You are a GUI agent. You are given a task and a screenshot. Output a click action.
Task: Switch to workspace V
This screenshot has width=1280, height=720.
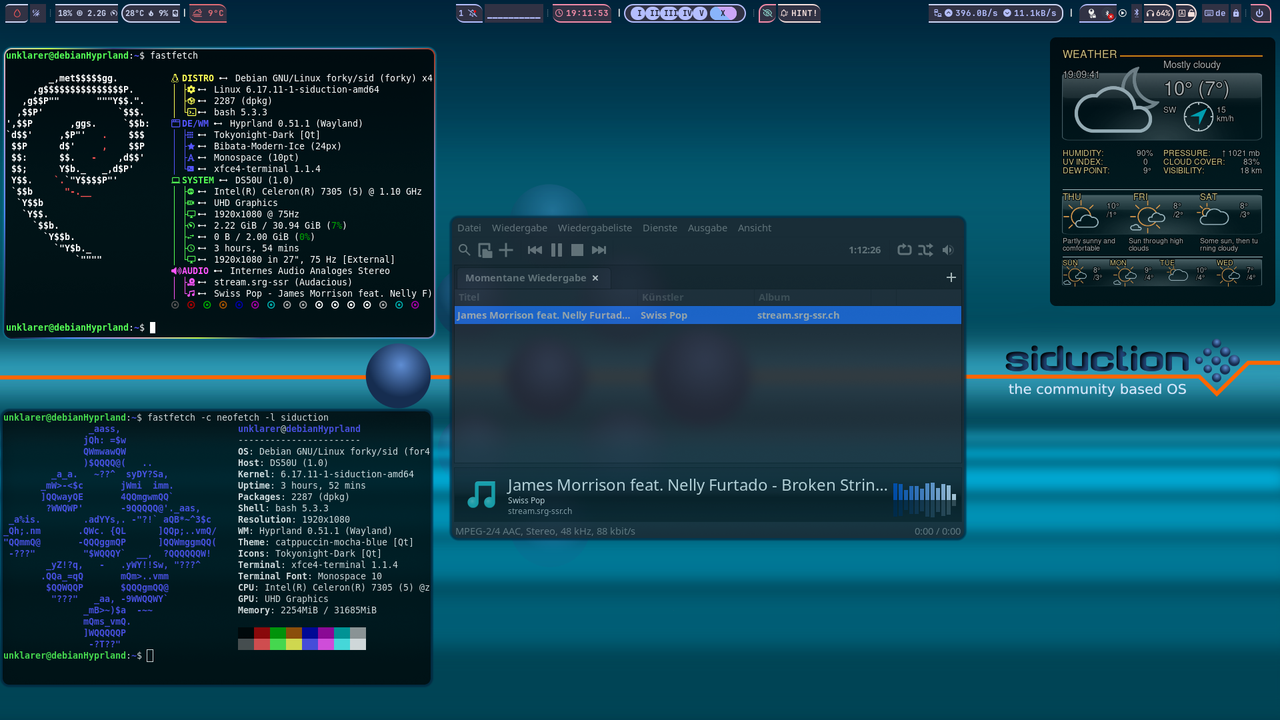[700, 13]
